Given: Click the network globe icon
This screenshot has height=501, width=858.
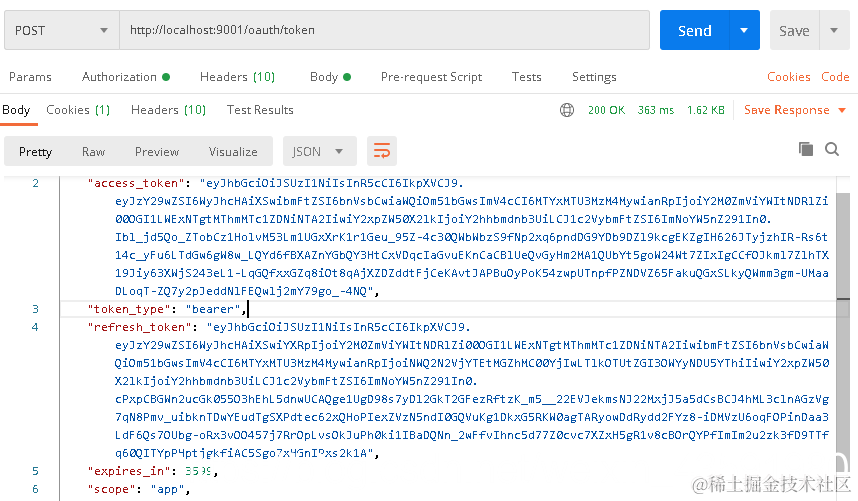Looking at the screenshot, I should point(567,110).
